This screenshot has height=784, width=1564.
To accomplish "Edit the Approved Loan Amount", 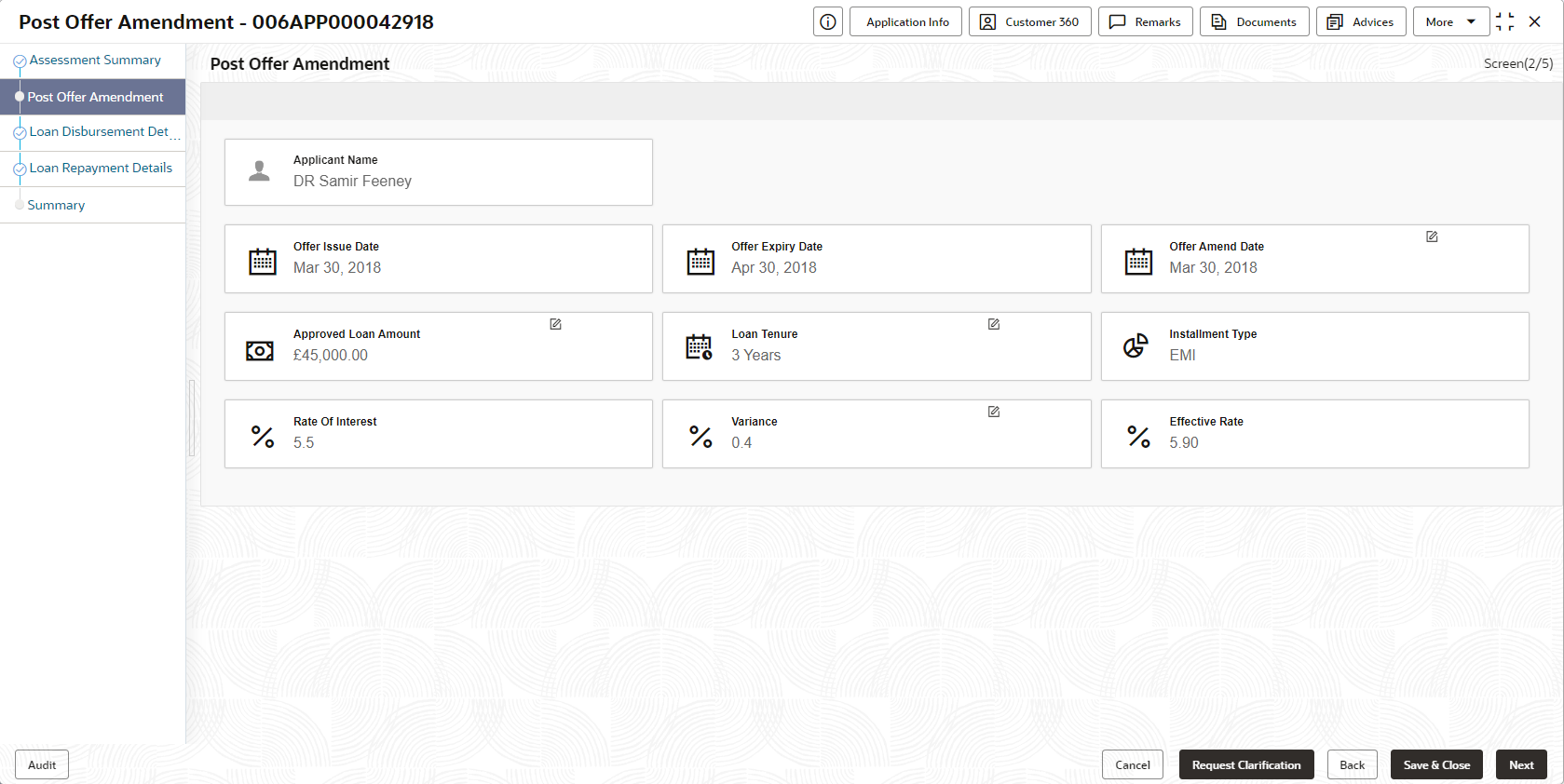I will pos(555,324).
